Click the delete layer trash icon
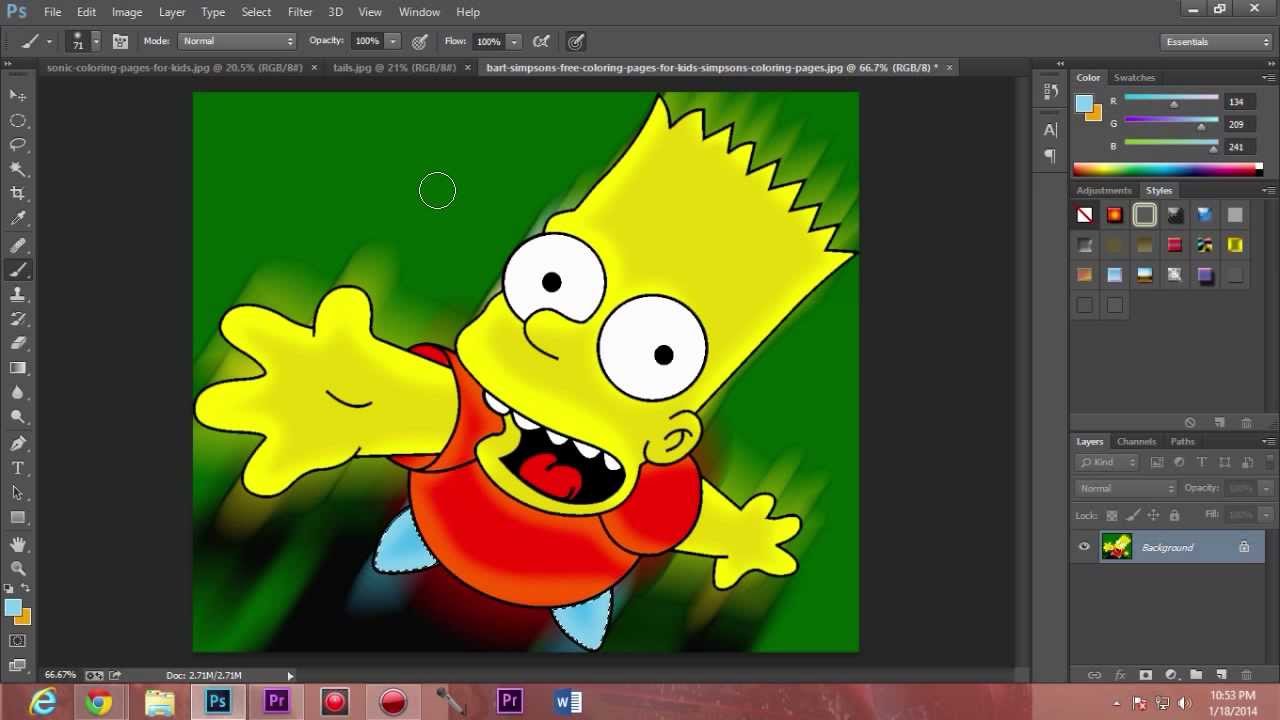The width and height of the screenshot is (1280, 720). point(1246,675)
